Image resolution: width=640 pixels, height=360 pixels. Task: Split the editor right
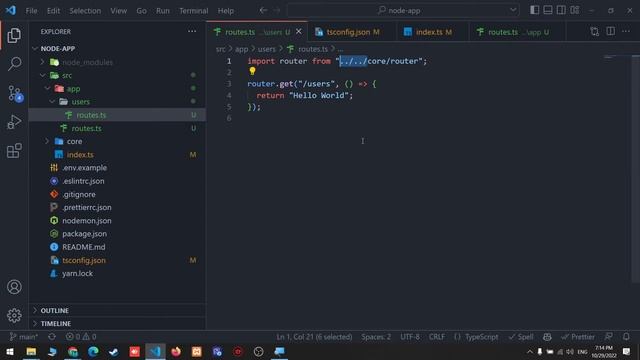611,31
